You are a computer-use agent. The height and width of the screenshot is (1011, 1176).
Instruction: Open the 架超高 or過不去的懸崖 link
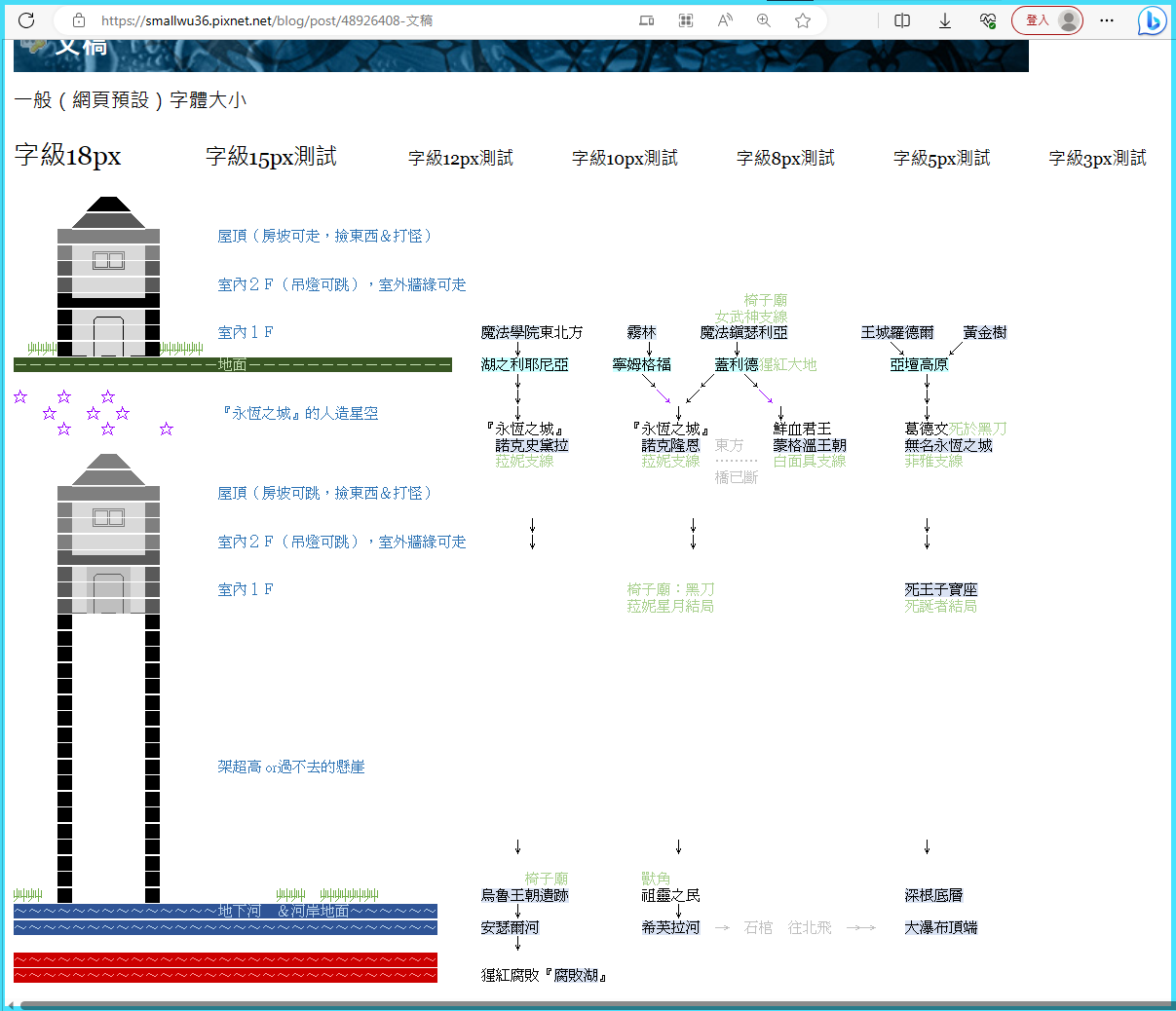tap(291, 767)
